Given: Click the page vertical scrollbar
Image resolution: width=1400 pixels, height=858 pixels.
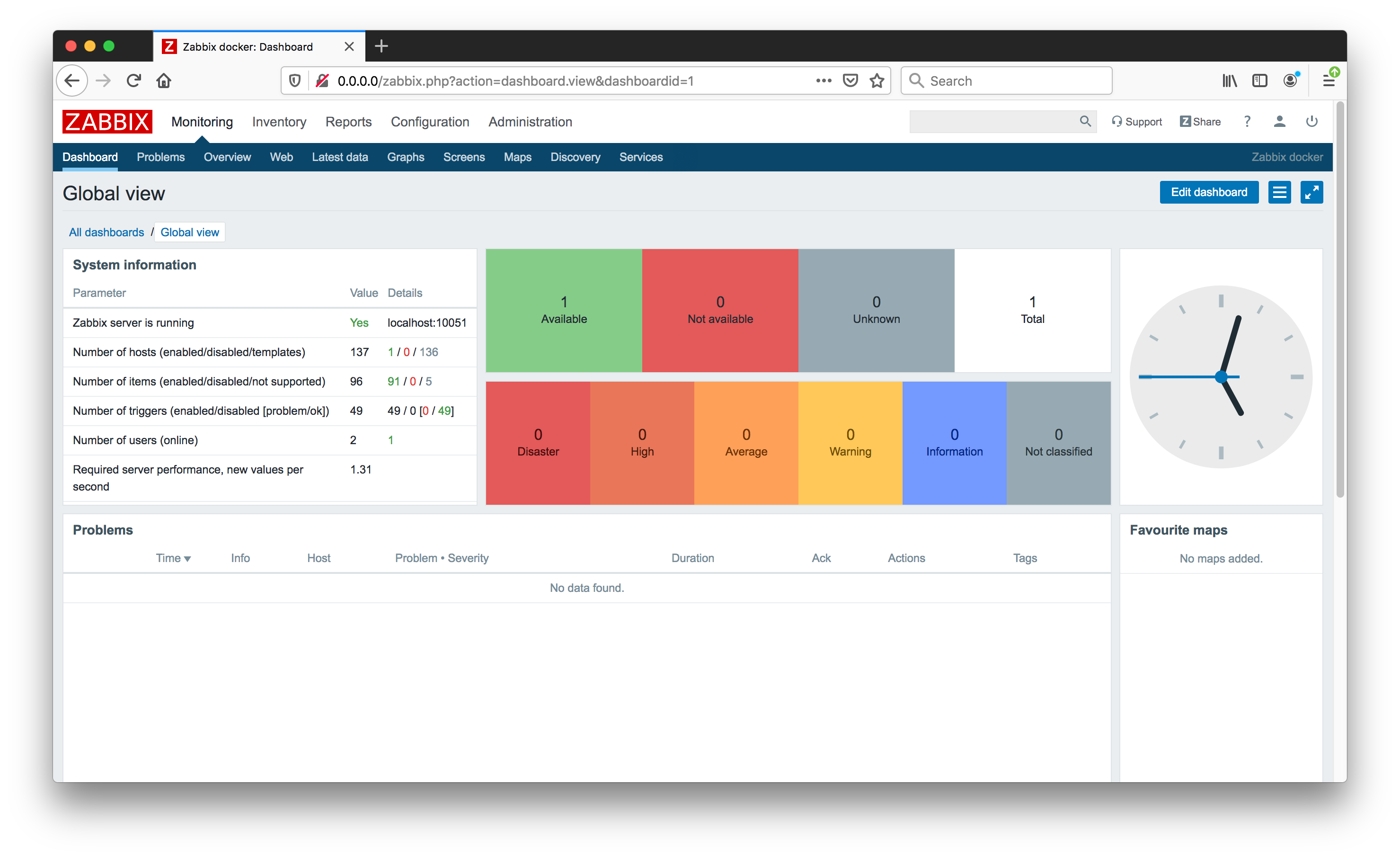Looking at the screenshot, I should (1340, 300).
